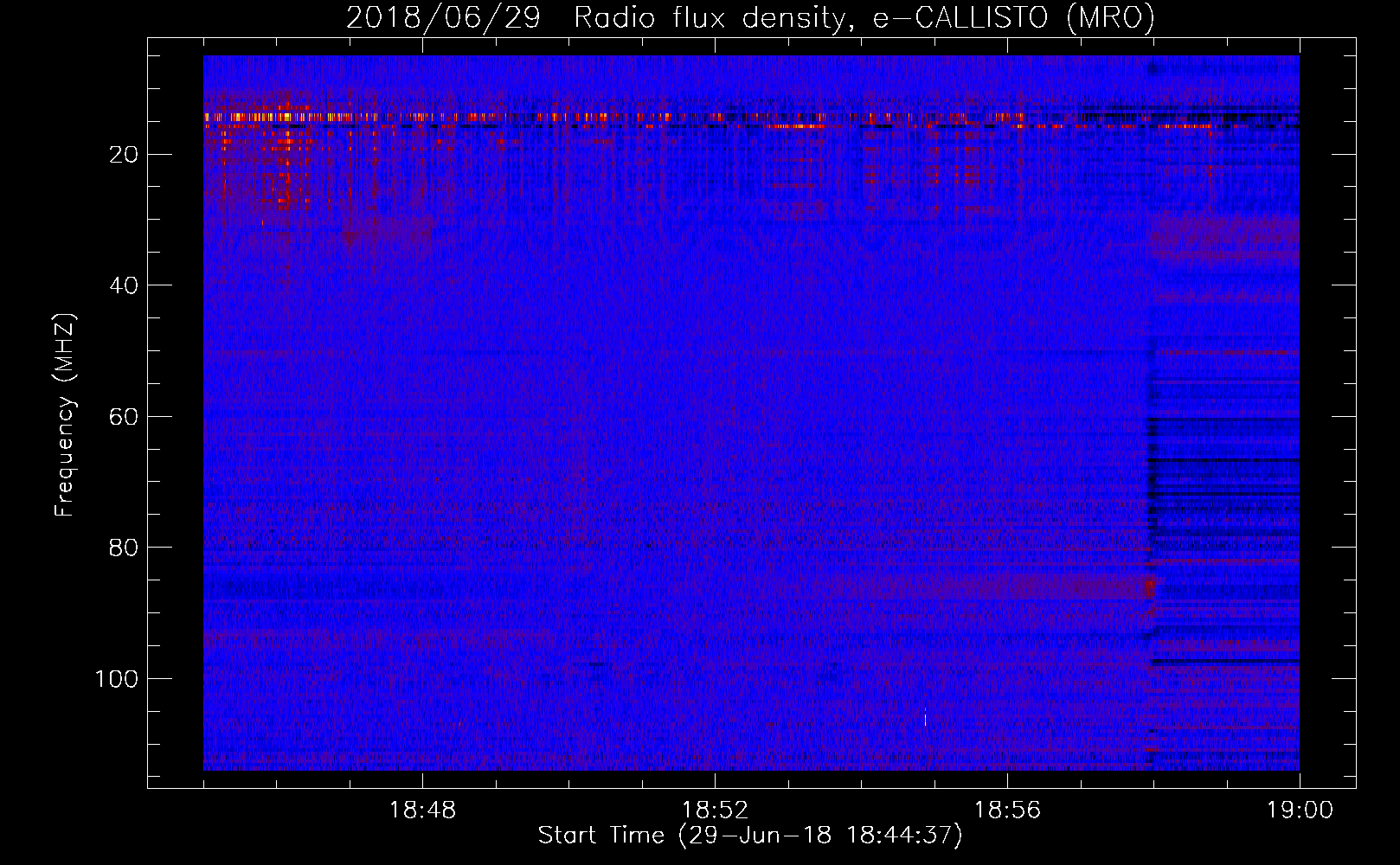Click the 100 MHz frequency tick label

click(x=117, y=679)
